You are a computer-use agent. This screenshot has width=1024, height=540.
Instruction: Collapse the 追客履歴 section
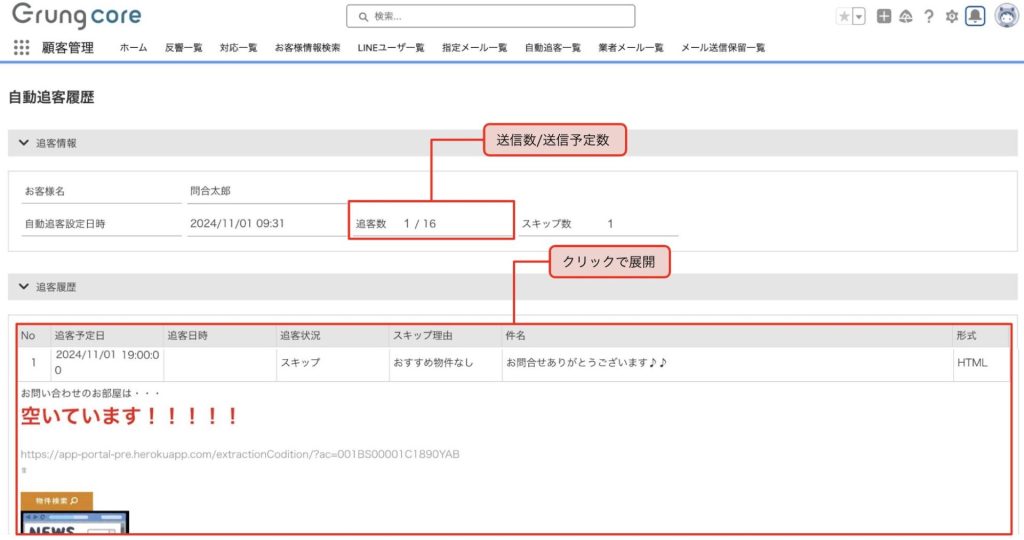pos(24,287)
